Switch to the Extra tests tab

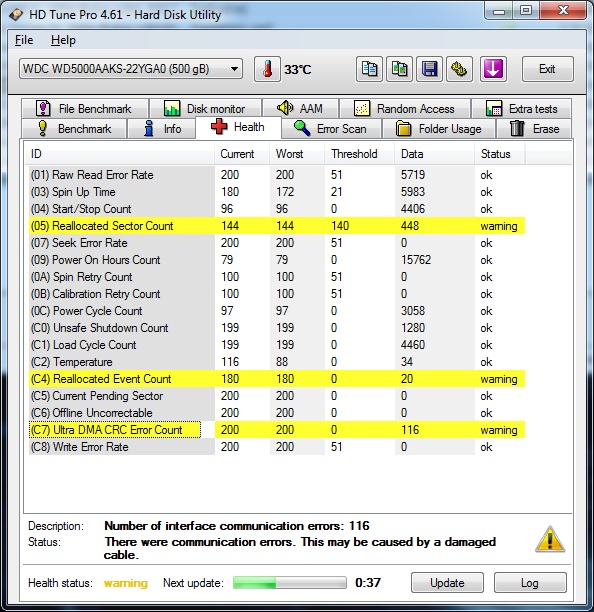pos(521,109)
